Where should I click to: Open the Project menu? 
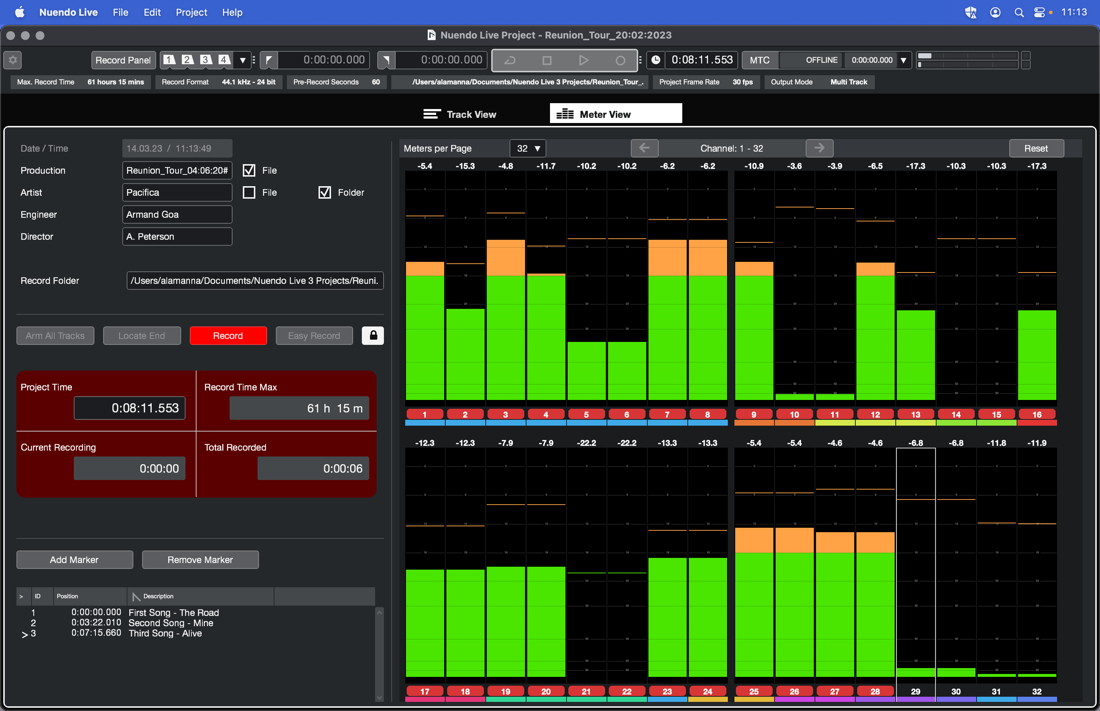191,12
